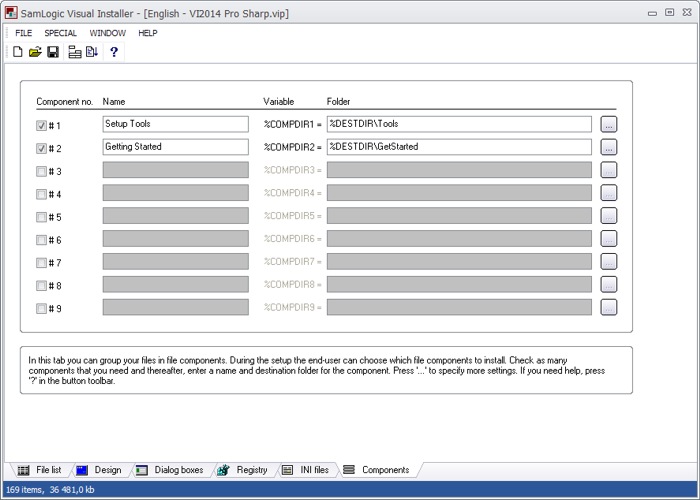
Task: Click the '...' button for component #8
Action: point(608,284)
